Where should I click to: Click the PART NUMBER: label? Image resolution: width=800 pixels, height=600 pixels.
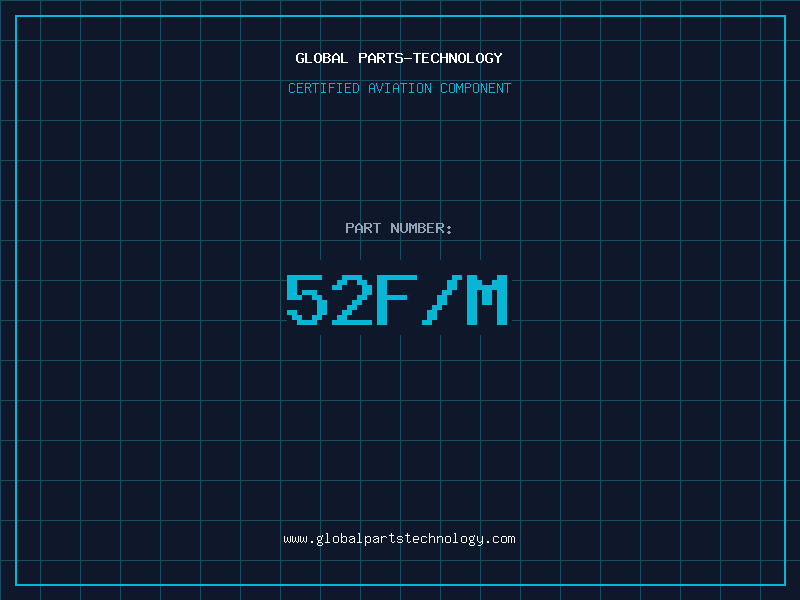pyautogui.click(x=398, y=228)
